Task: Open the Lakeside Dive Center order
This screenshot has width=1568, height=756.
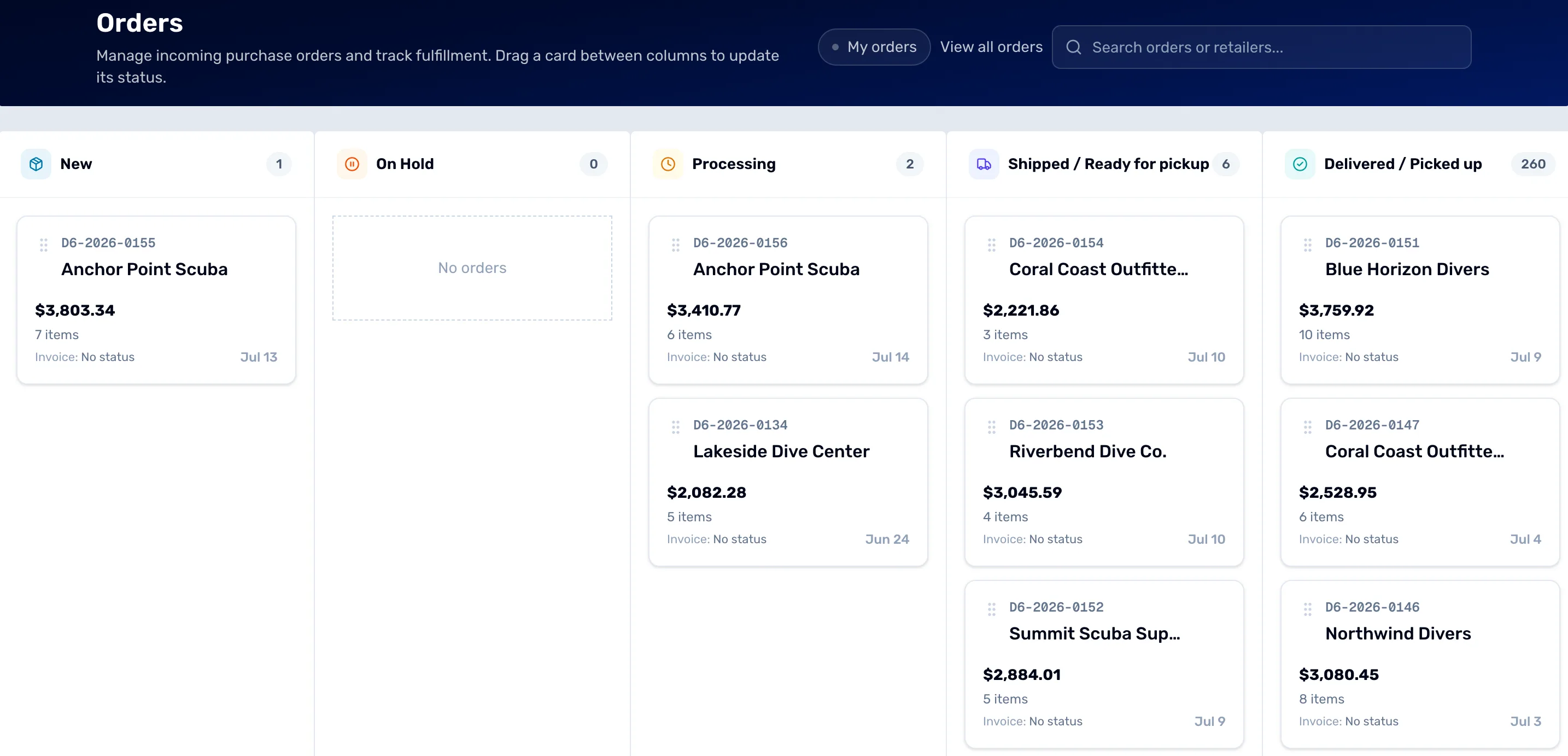Action: click(x=788, y=482)
